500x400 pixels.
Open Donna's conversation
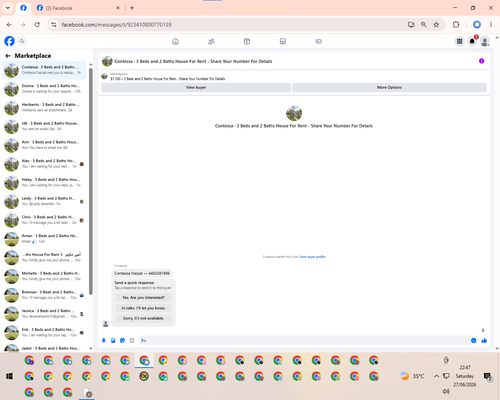click(44, 89)
